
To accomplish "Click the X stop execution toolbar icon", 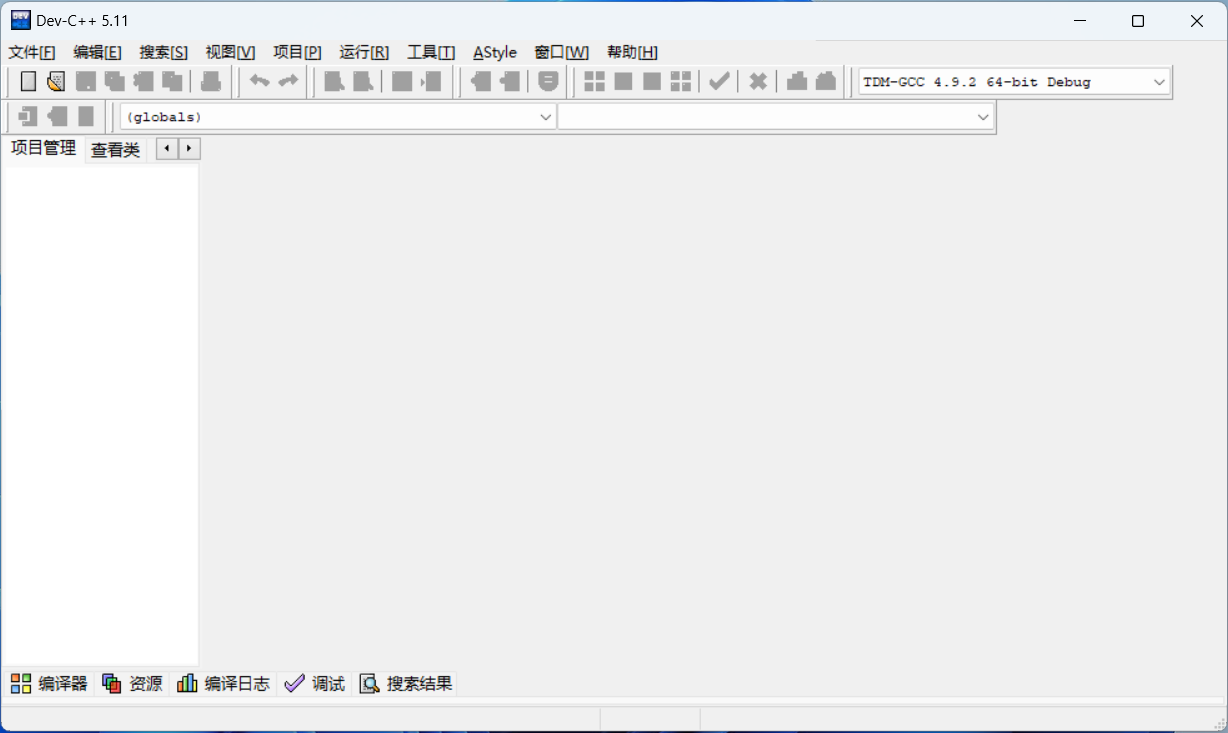I will [x=758, y=82].
